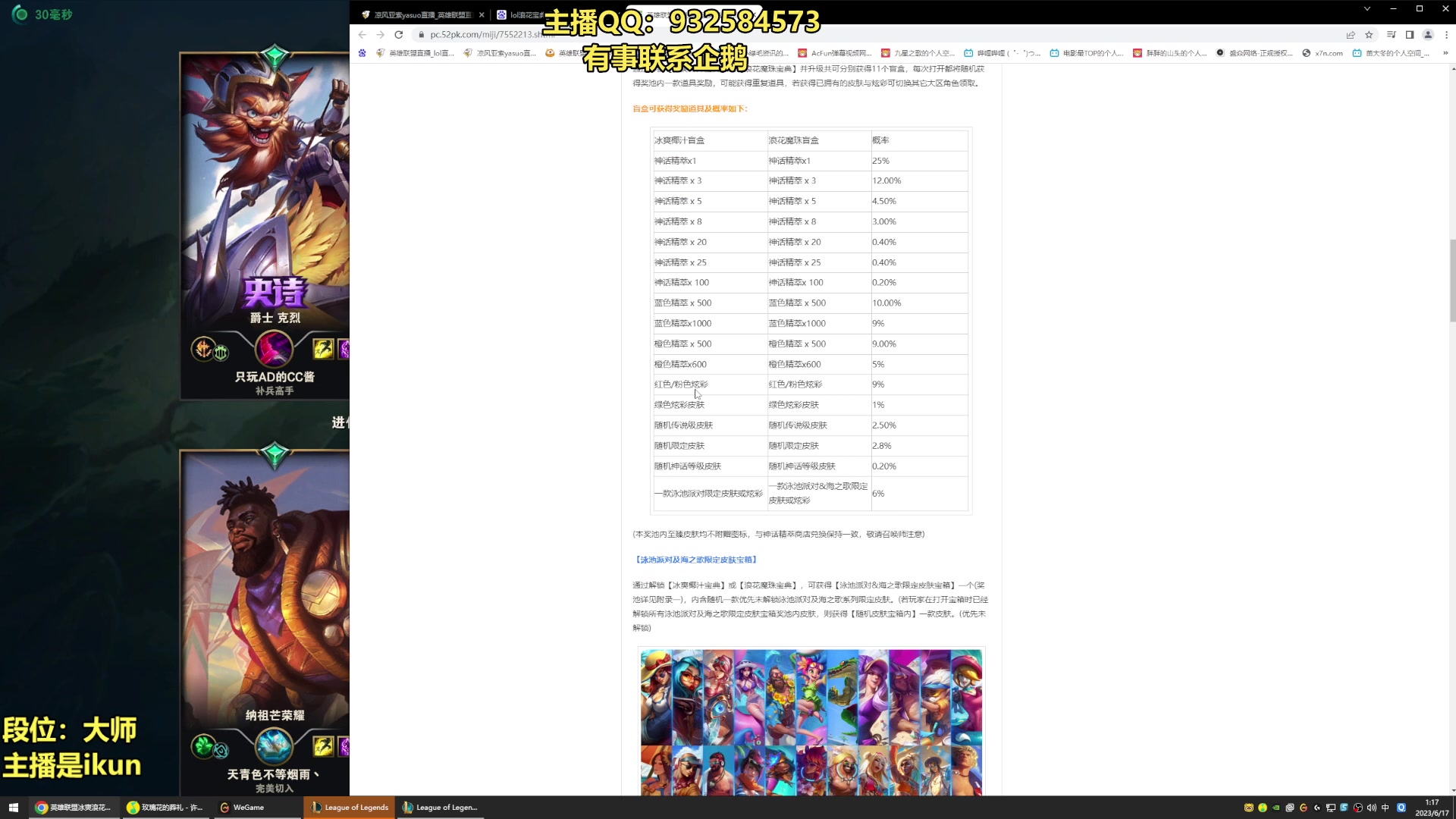Click the blue center emblem on 纳祖芒荣耀 card

click(274, 746)
